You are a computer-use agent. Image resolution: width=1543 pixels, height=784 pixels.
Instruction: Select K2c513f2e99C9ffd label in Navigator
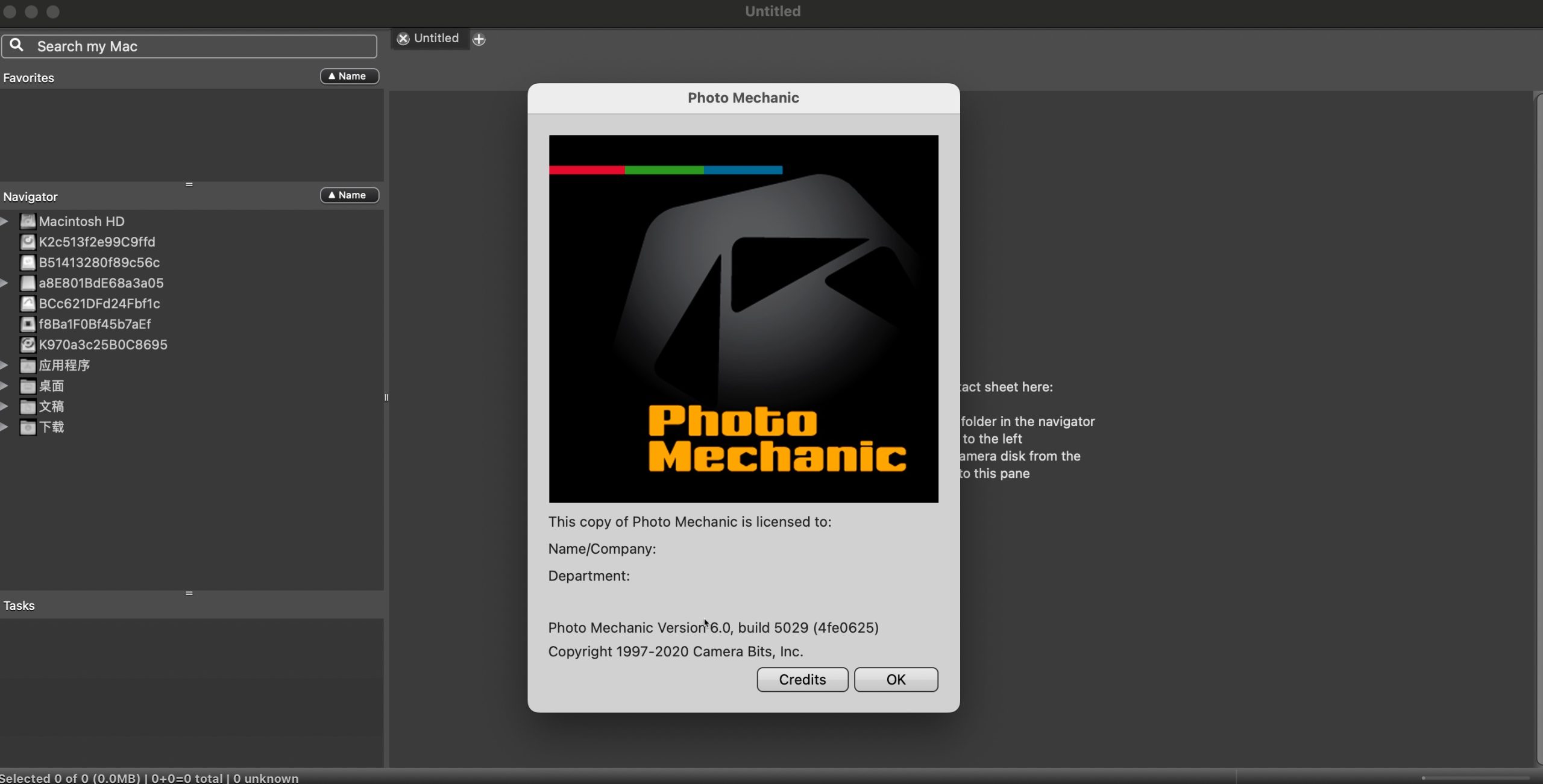(97, 242)
